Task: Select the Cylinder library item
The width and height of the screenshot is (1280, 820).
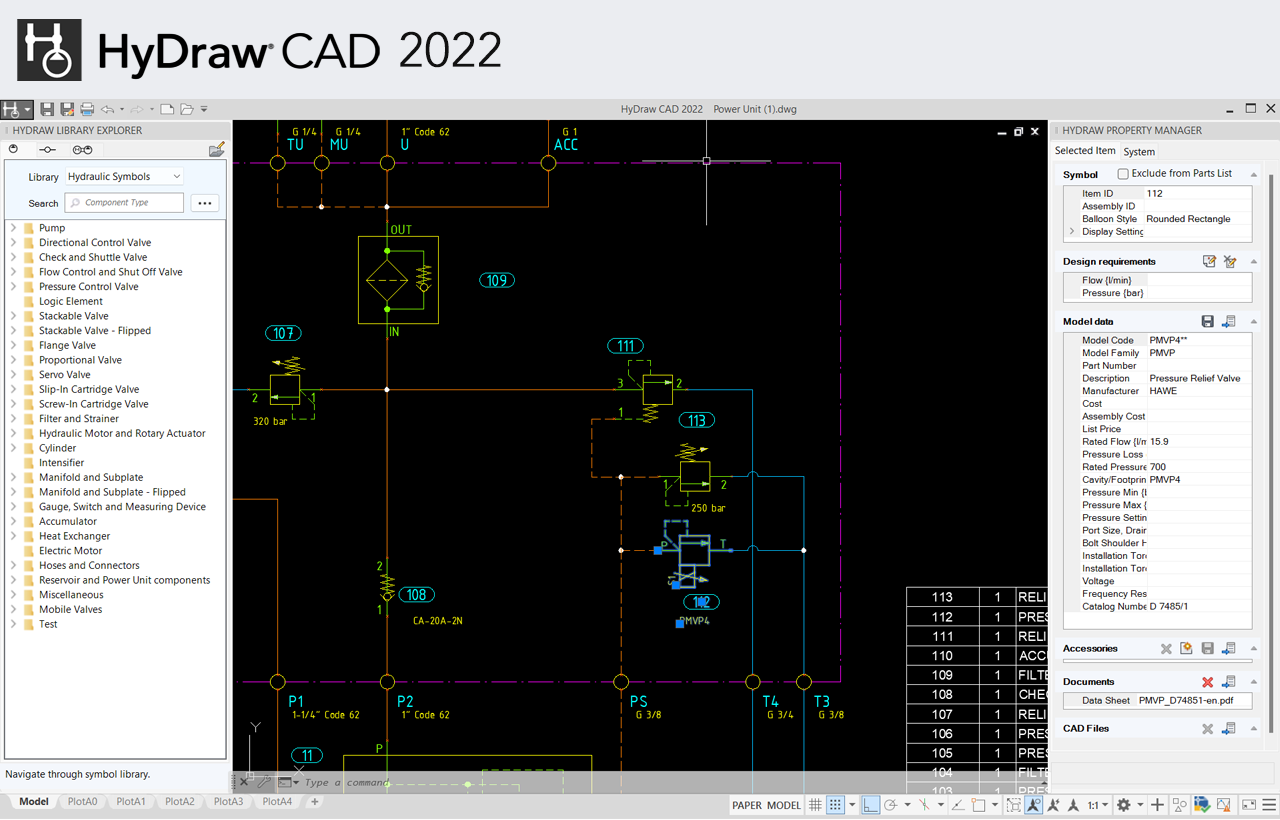Action: (x=57, y=448)
